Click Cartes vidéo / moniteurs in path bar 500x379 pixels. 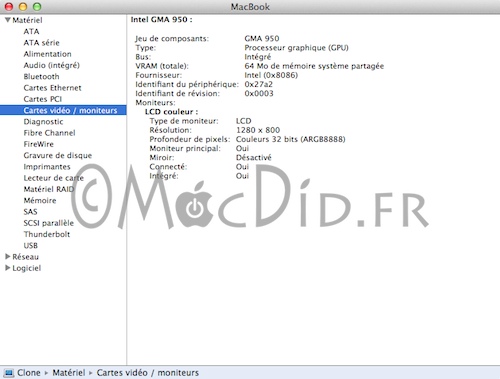[x=148, y=373]
